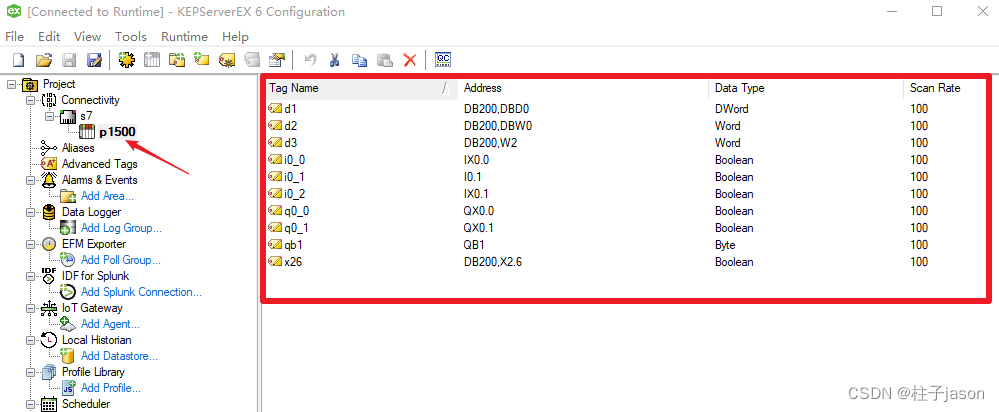999x412 pixels.
Task: Open the Runtime menu
Action: pyautogui.click(x=184, y=37)
